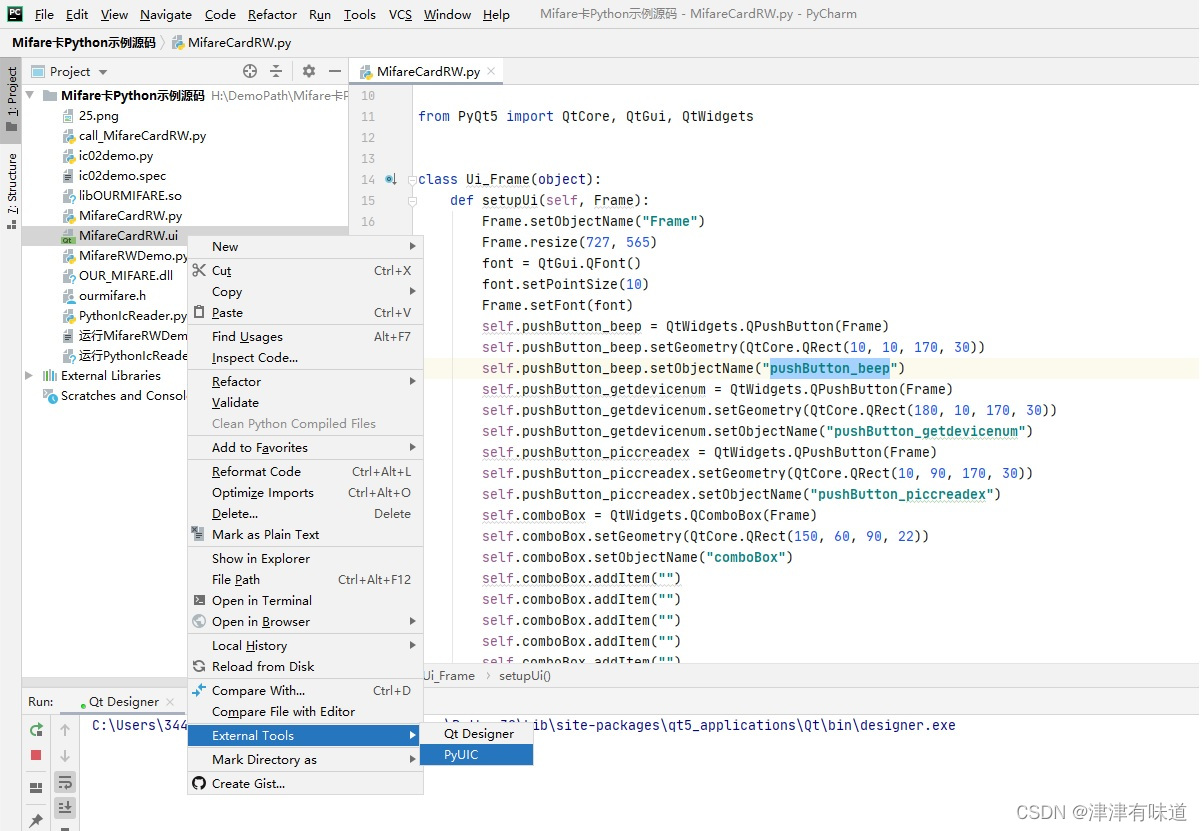Open the 1: Project side tab

pos(11,98)
